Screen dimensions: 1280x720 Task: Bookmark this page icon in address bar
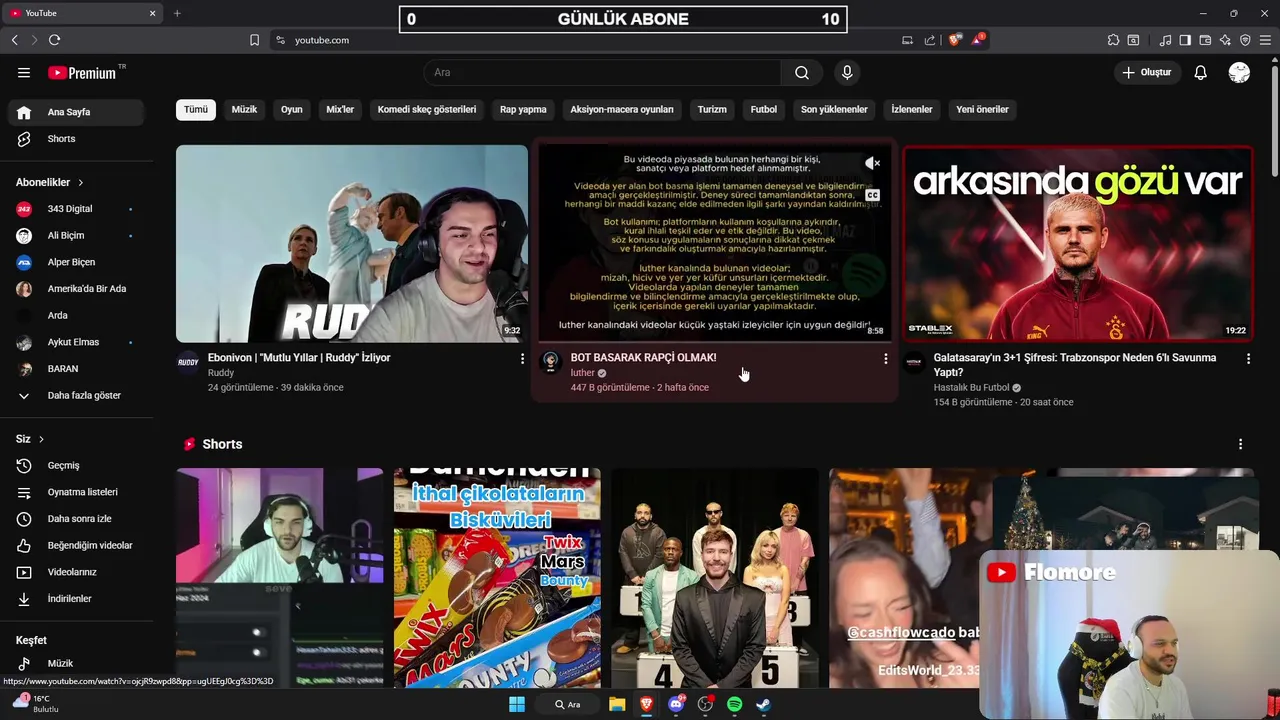pos(254,40)
